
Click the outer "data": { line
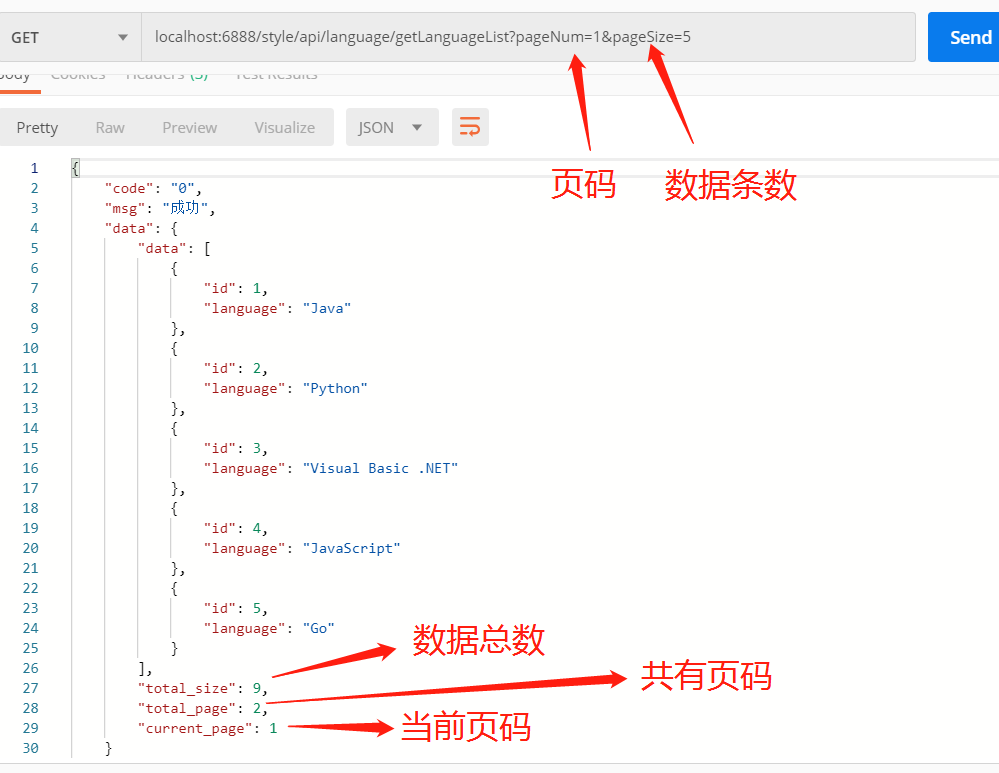click(141, 228)
